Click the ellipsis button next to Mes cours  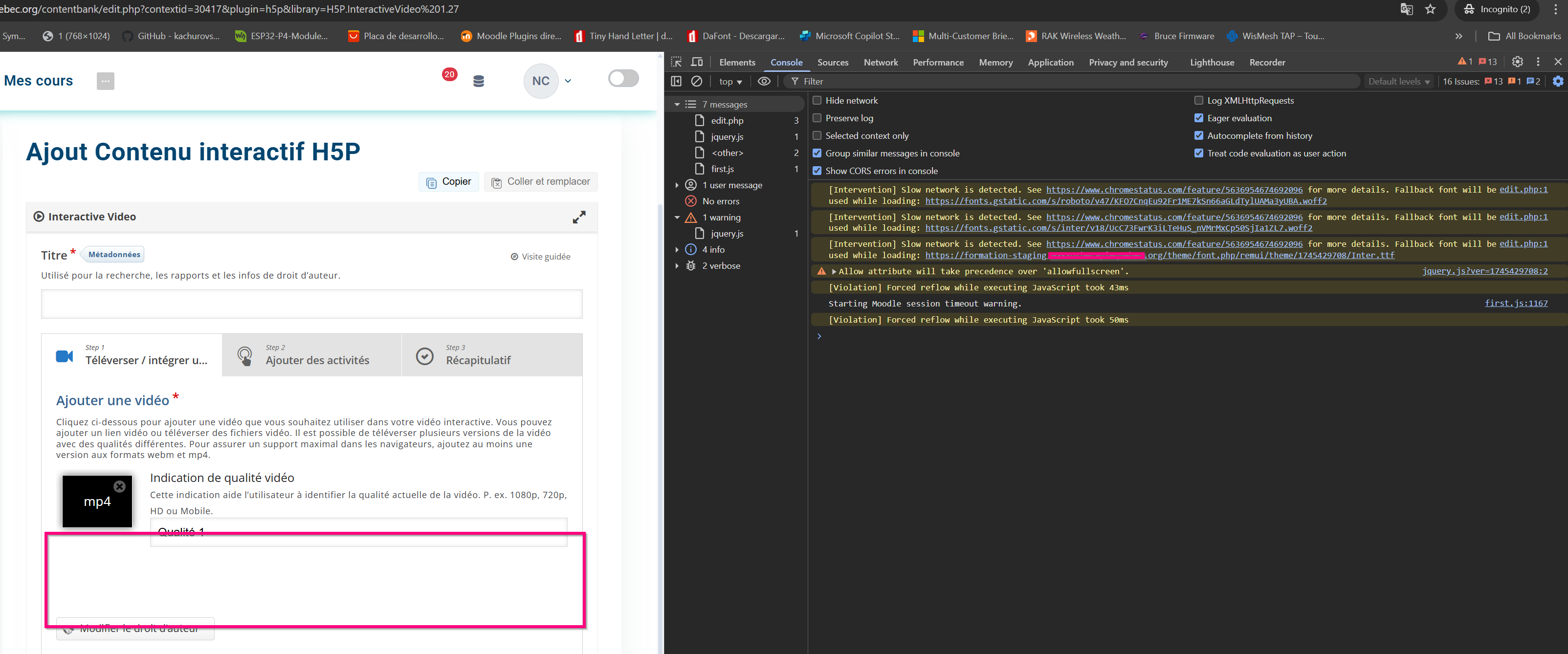click(105, 81)
